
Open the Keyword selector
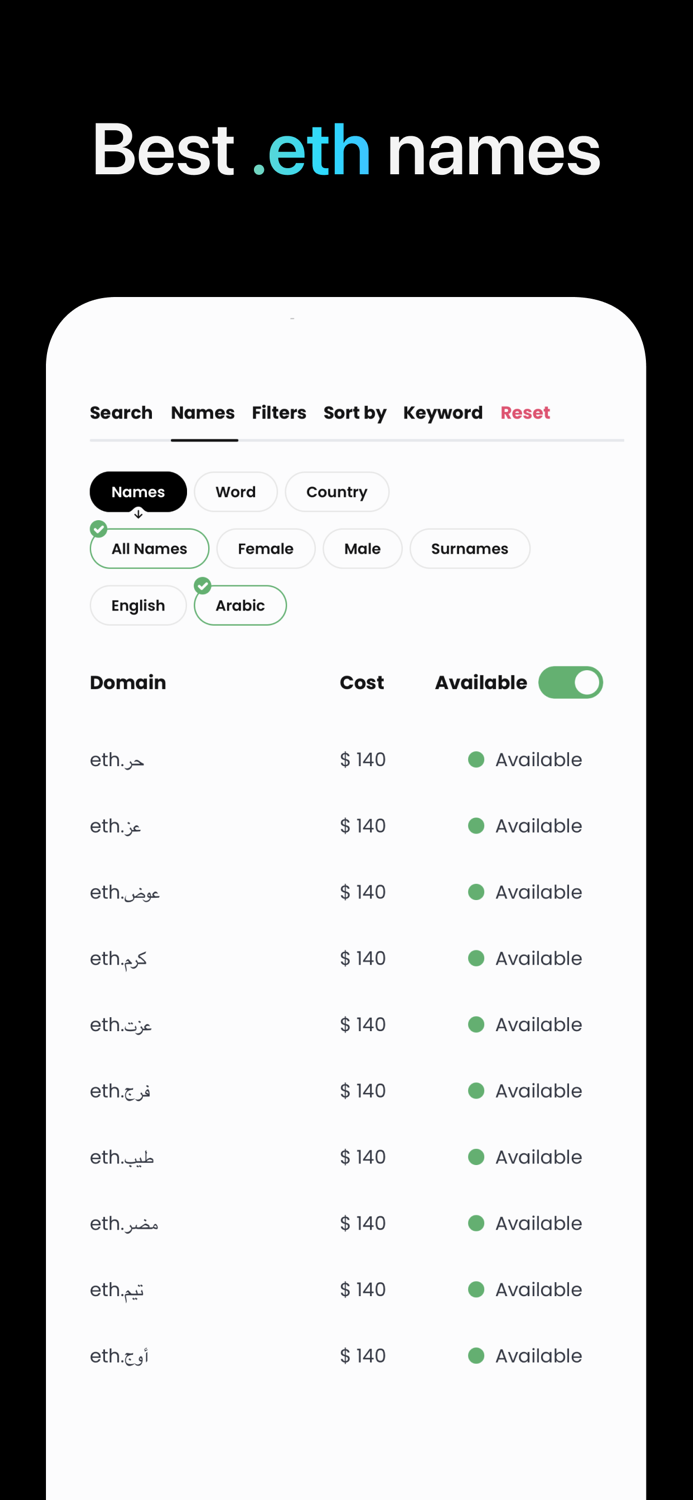443,412
